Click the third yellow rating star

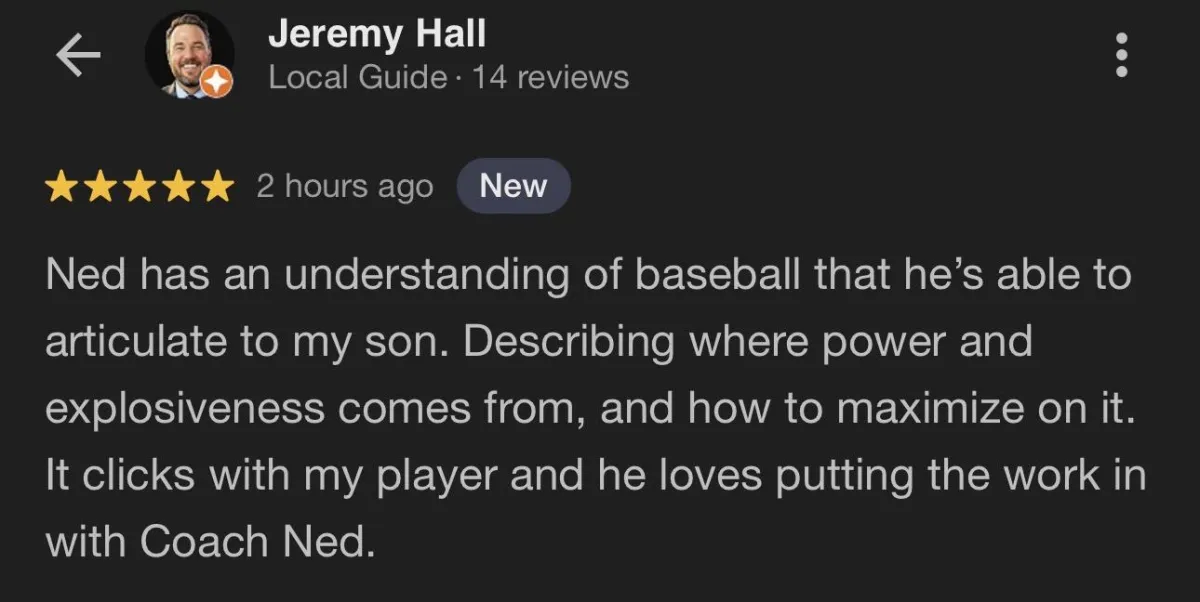point(140,187)
